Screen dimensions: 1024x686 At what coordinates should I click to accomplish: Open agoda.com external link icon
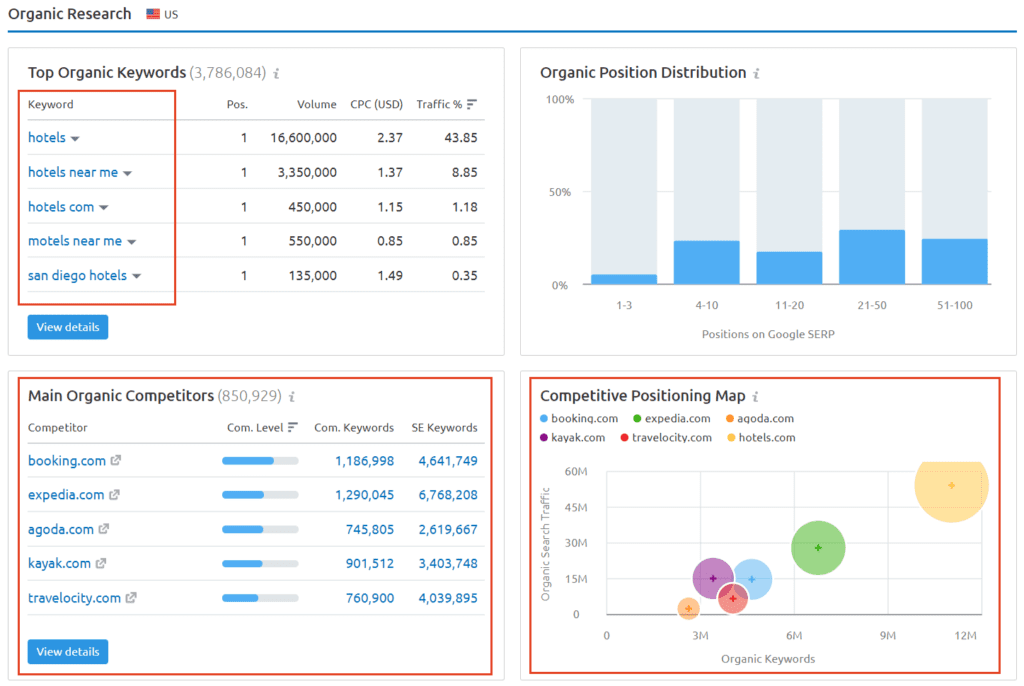[104, 529]
